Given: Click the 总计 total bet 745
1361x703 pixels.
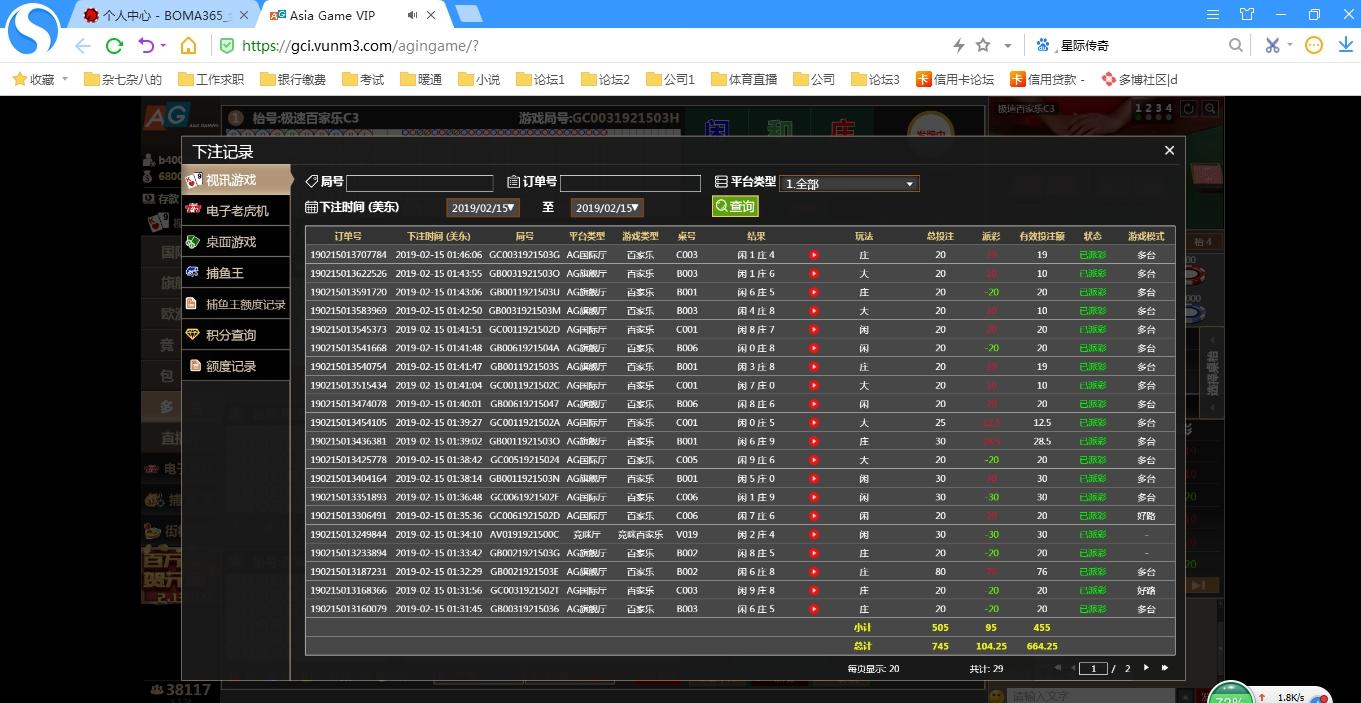Looking at the screenshot, I should pyautogui.click(x=940, y=646).
